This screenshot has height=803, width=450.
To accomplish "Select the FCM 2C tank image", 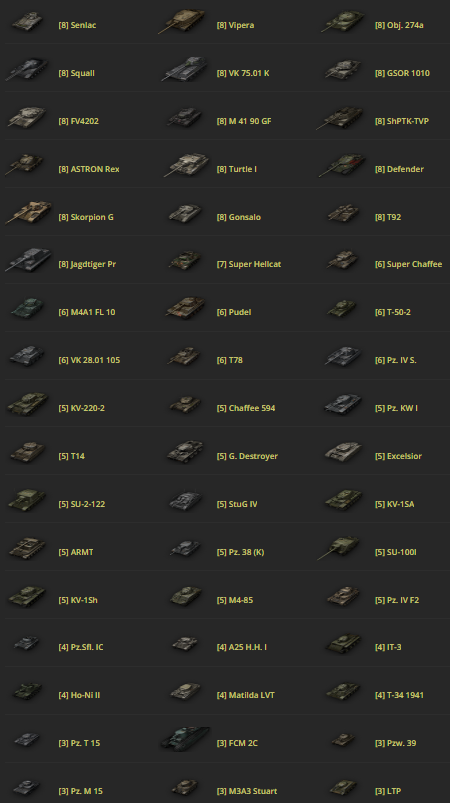I will [185, 738].
